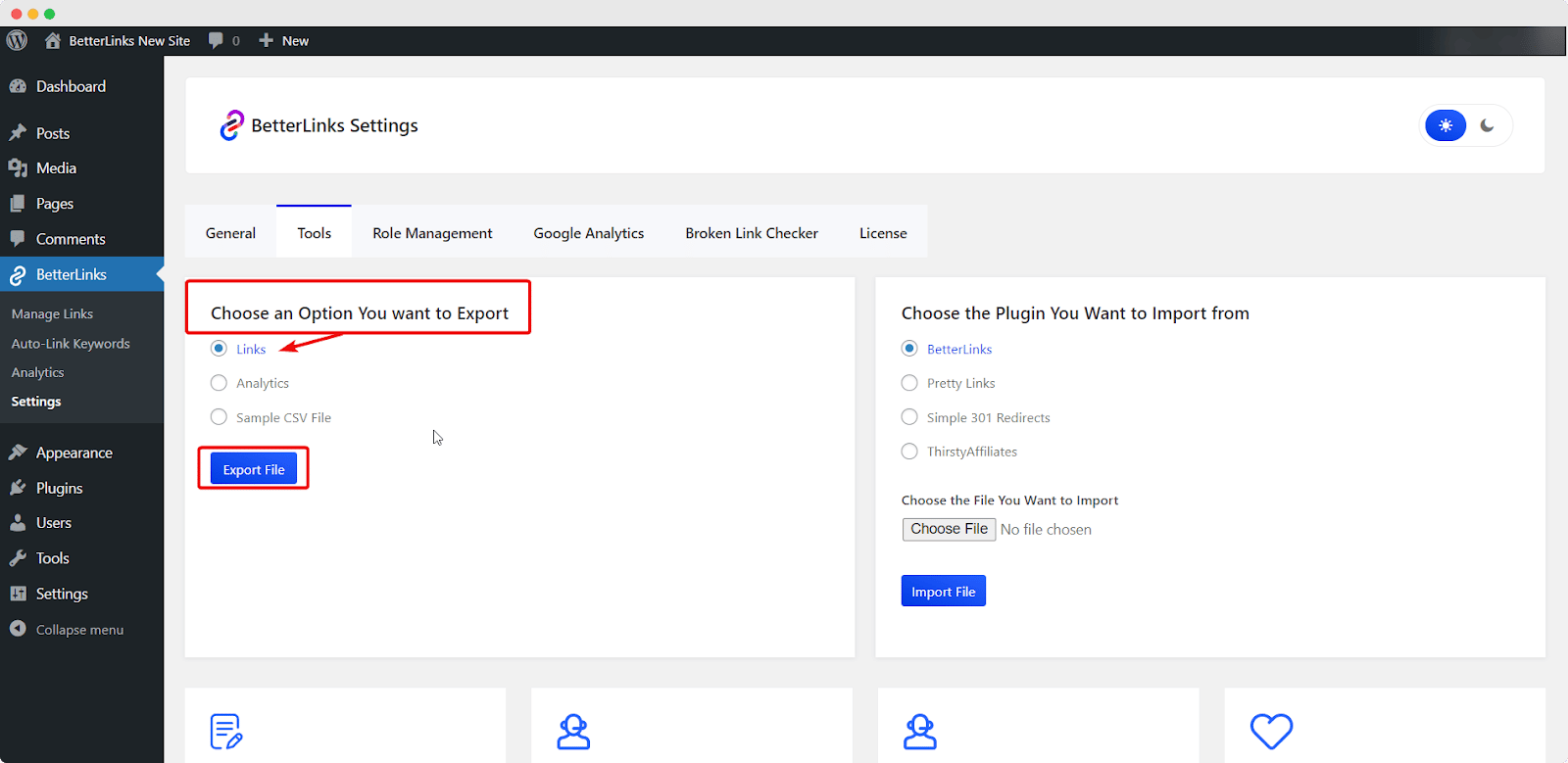Select the Tools settings tab
Image resolution: width=1568 pixels, height=763 pixels.
[315, 233]
